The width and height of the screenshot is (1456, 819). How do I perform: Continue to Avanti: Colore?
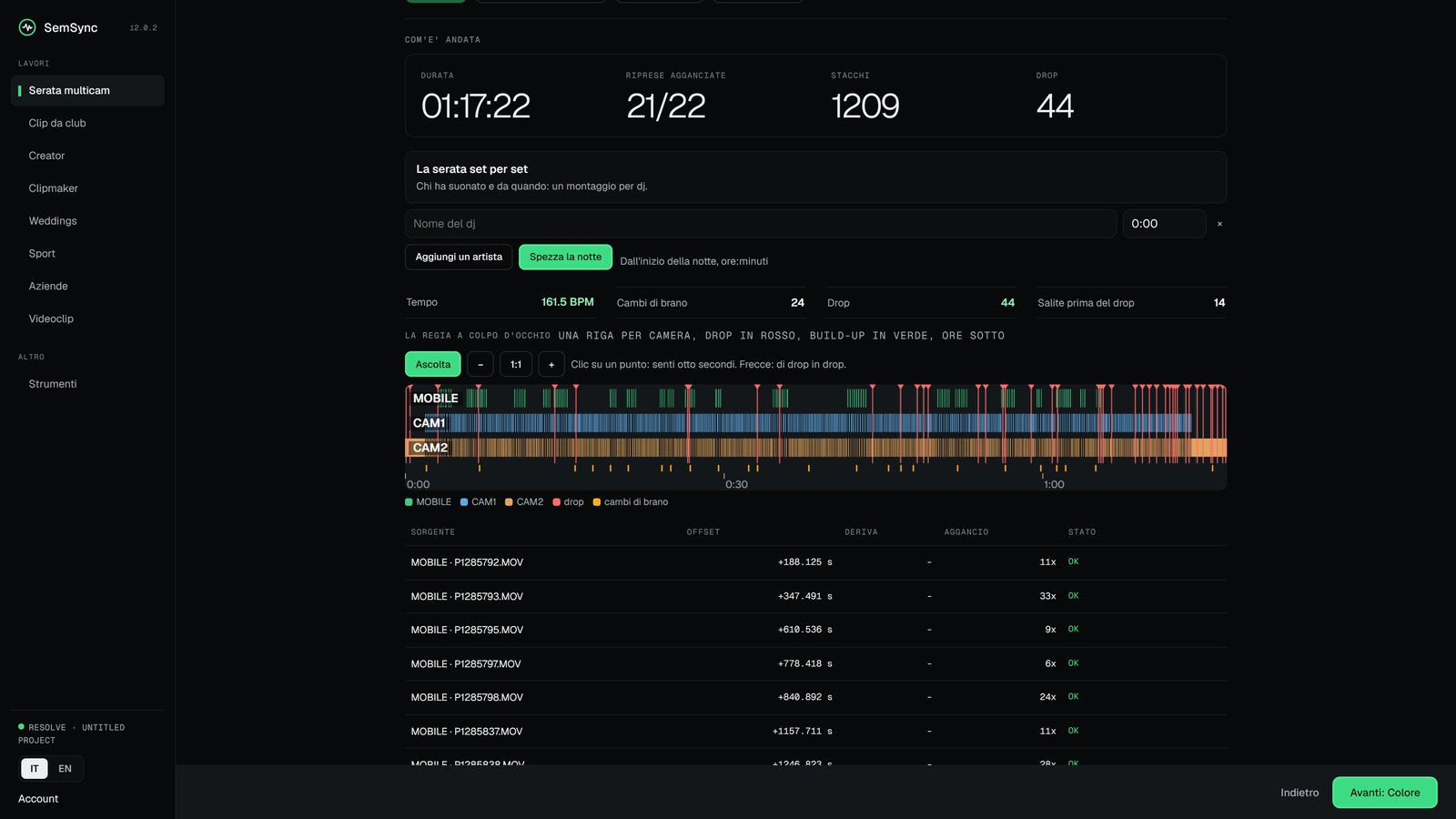tap(1385, 793)
